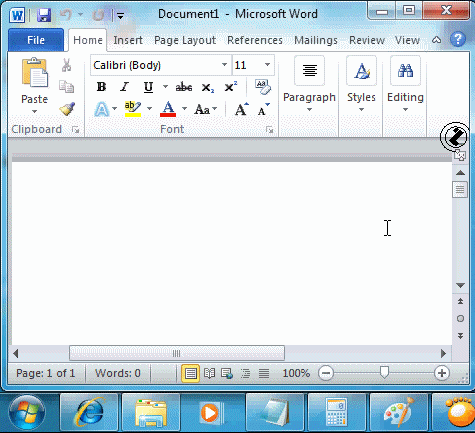Open the Customize Quick Access Toolbar arrow
The height and width of the screenshot is (433, 475).
tap(120, 15)
